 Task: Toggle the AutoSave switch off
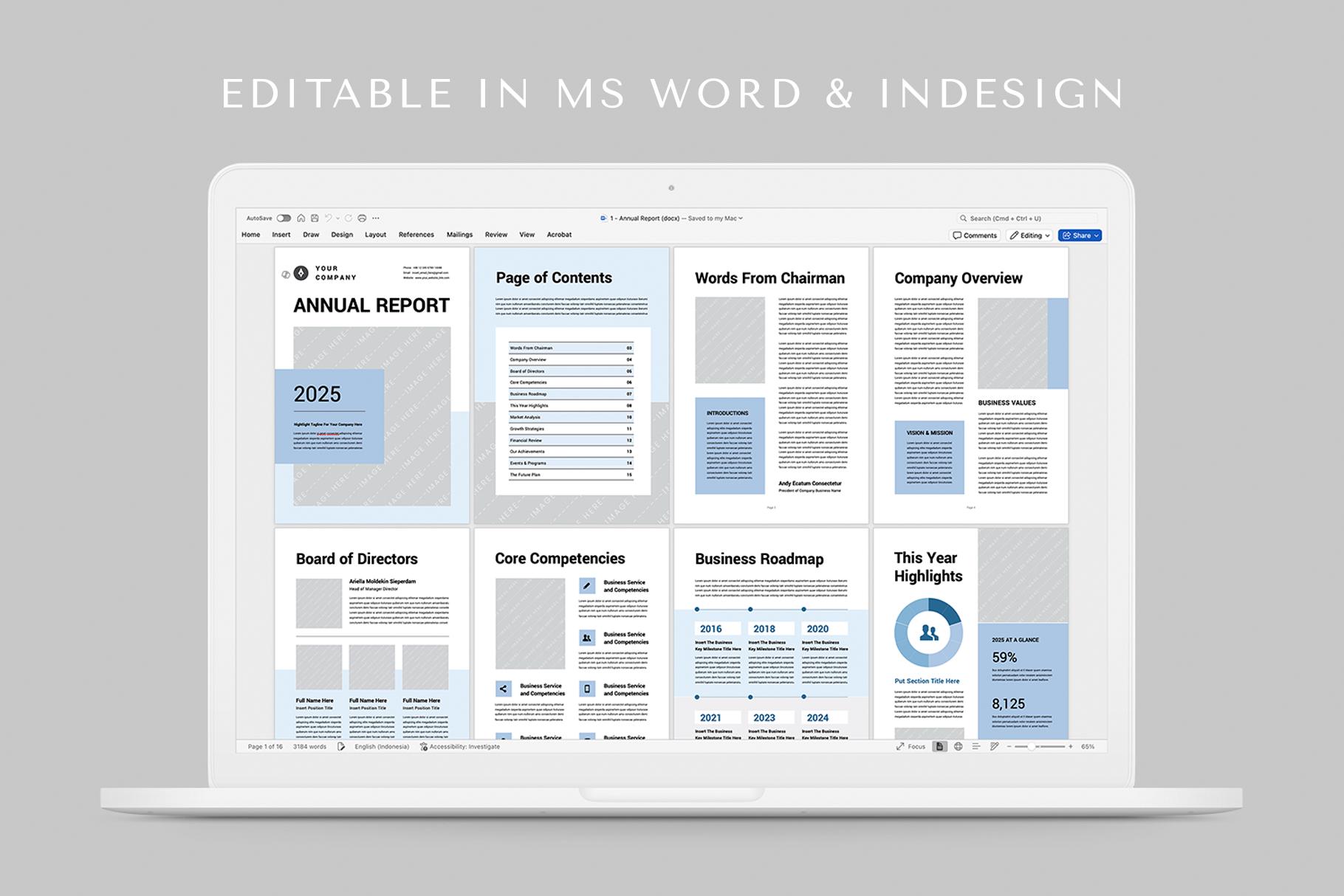283,218
